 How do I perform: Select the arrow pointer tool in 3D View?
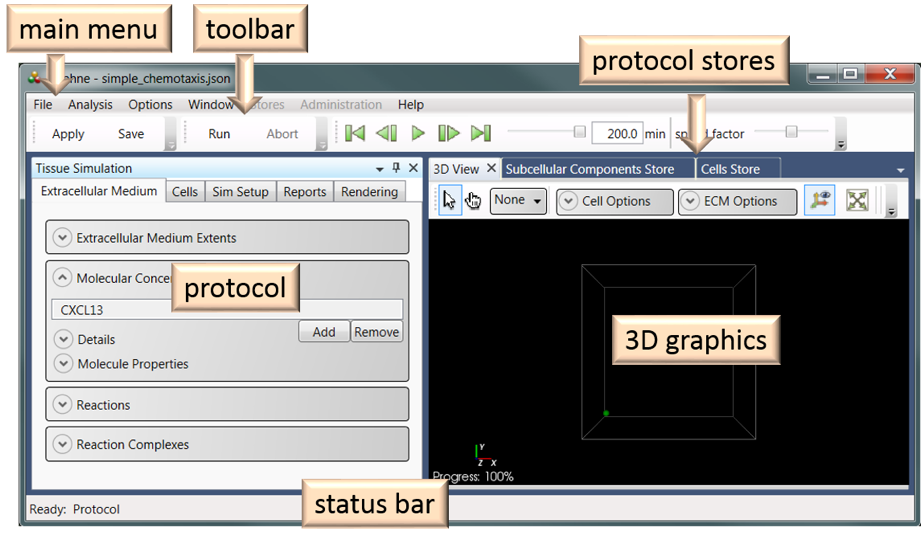tap(450, 201)
